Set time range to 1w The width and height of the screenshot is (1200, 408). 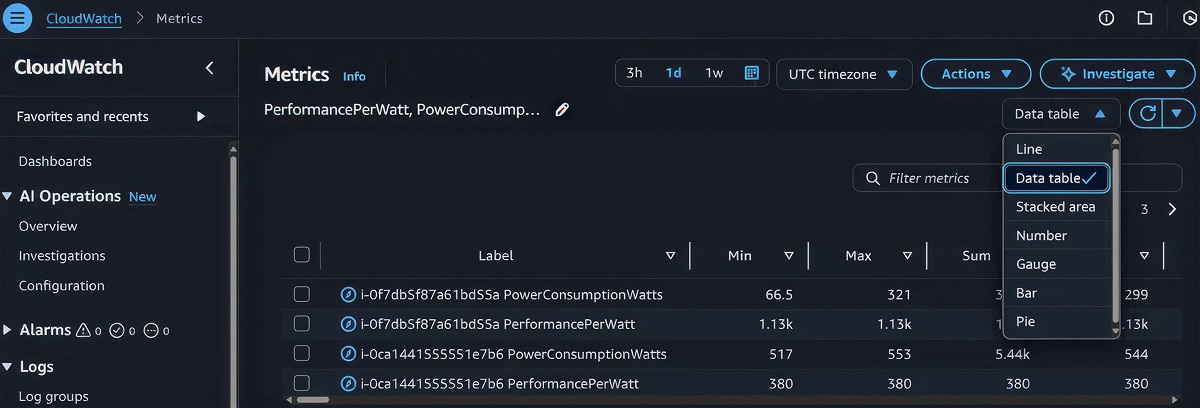click(714, 73)
